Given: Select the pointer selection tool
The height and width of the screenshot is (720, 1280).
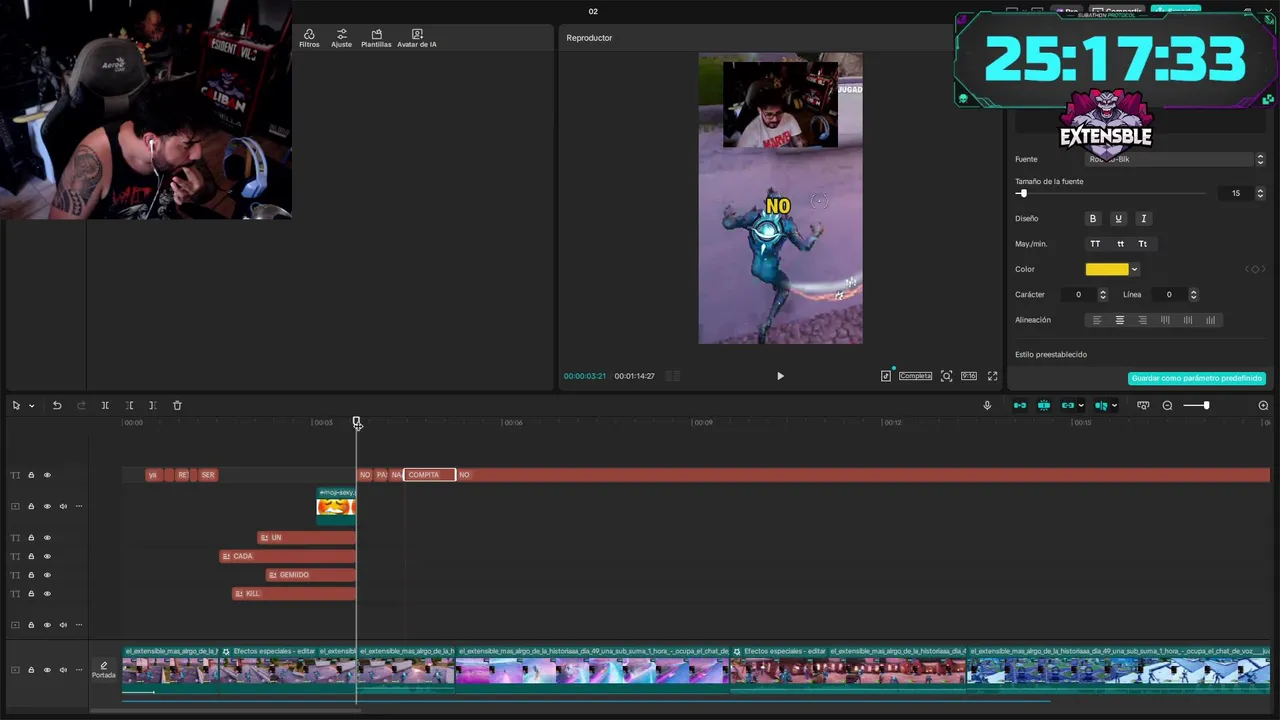Looking at the screenshot, I should coord(16,405).
